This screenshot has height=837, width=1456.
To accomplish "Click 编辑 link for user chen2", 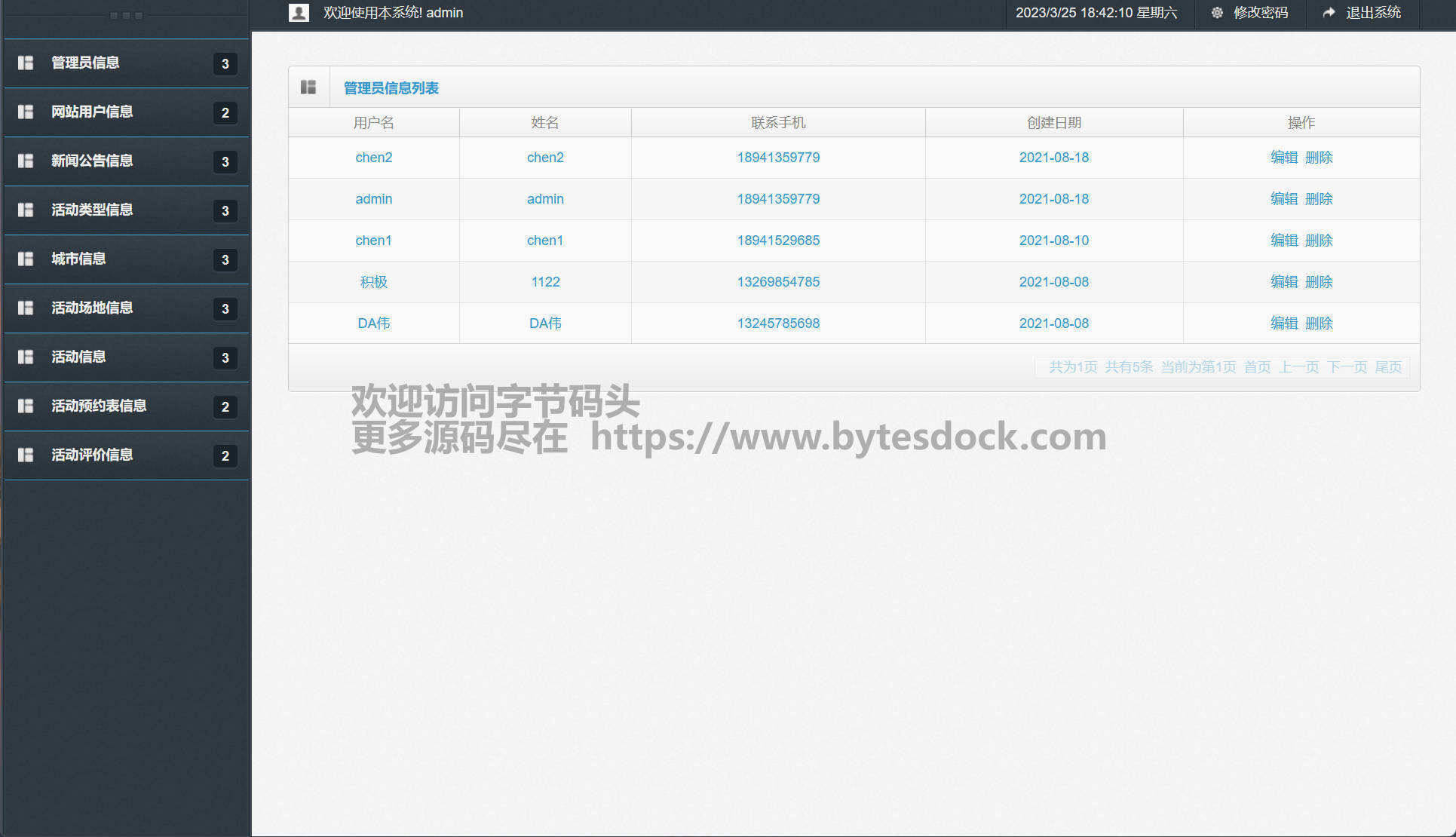I will (x=1283, y=158).
